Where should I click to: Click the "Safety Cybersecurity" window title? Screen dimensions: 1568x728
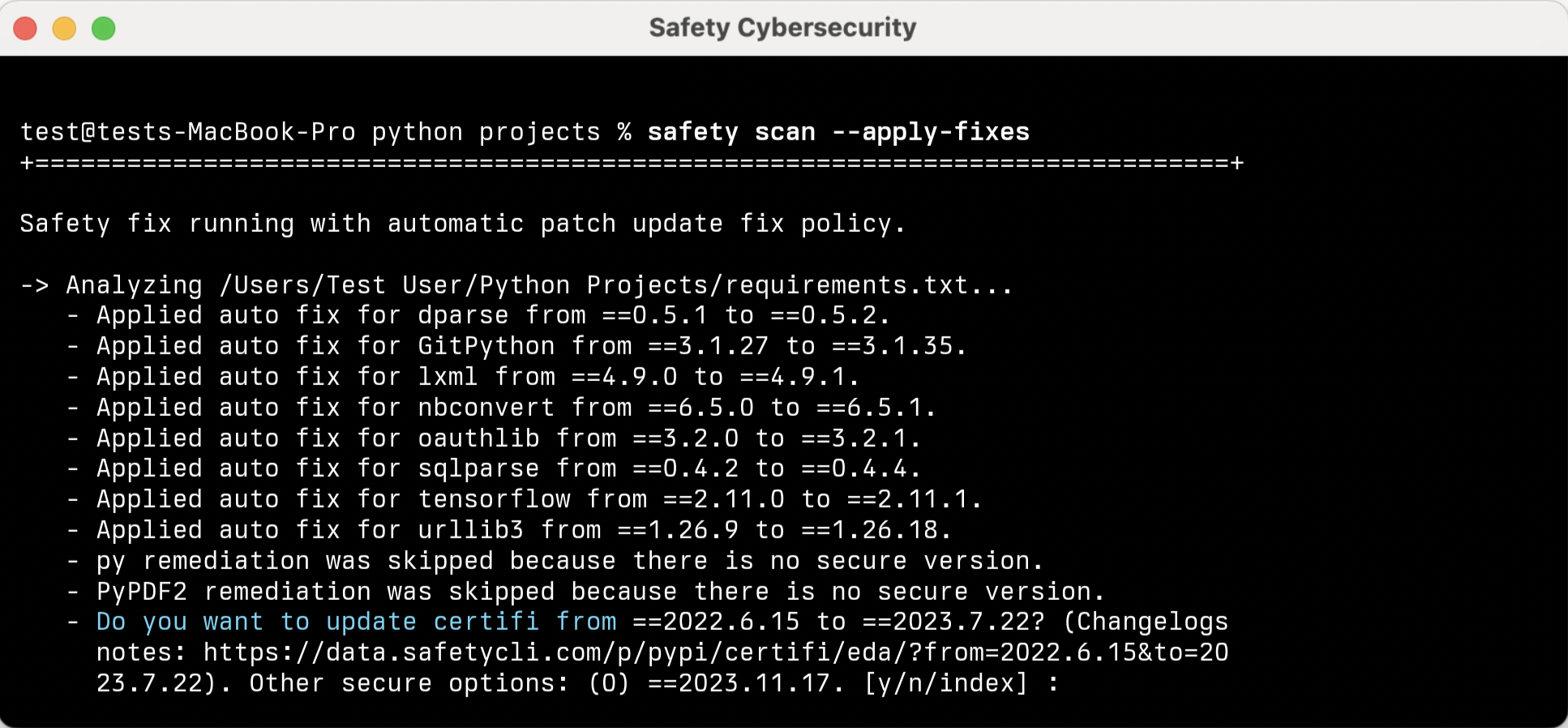tap(782, 28)
